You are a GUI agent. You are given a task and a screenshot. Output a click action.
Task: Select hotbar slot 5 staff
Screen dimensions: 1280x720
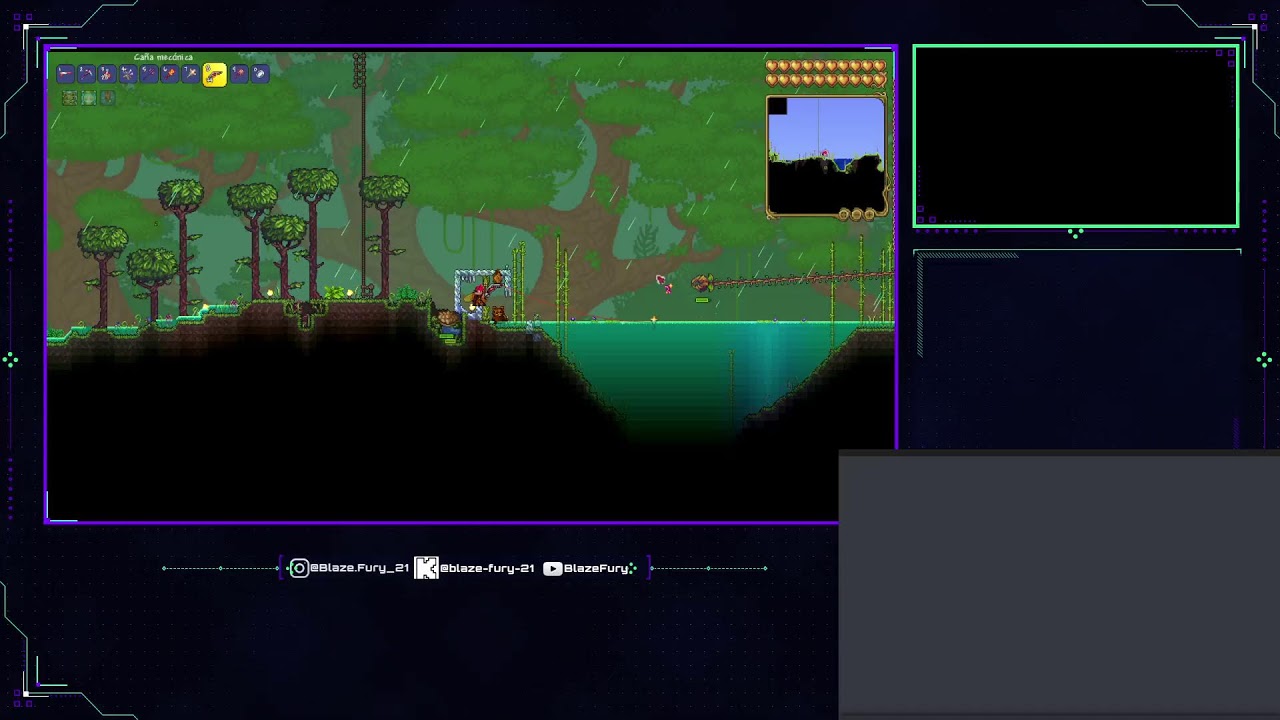pos(149,73)
